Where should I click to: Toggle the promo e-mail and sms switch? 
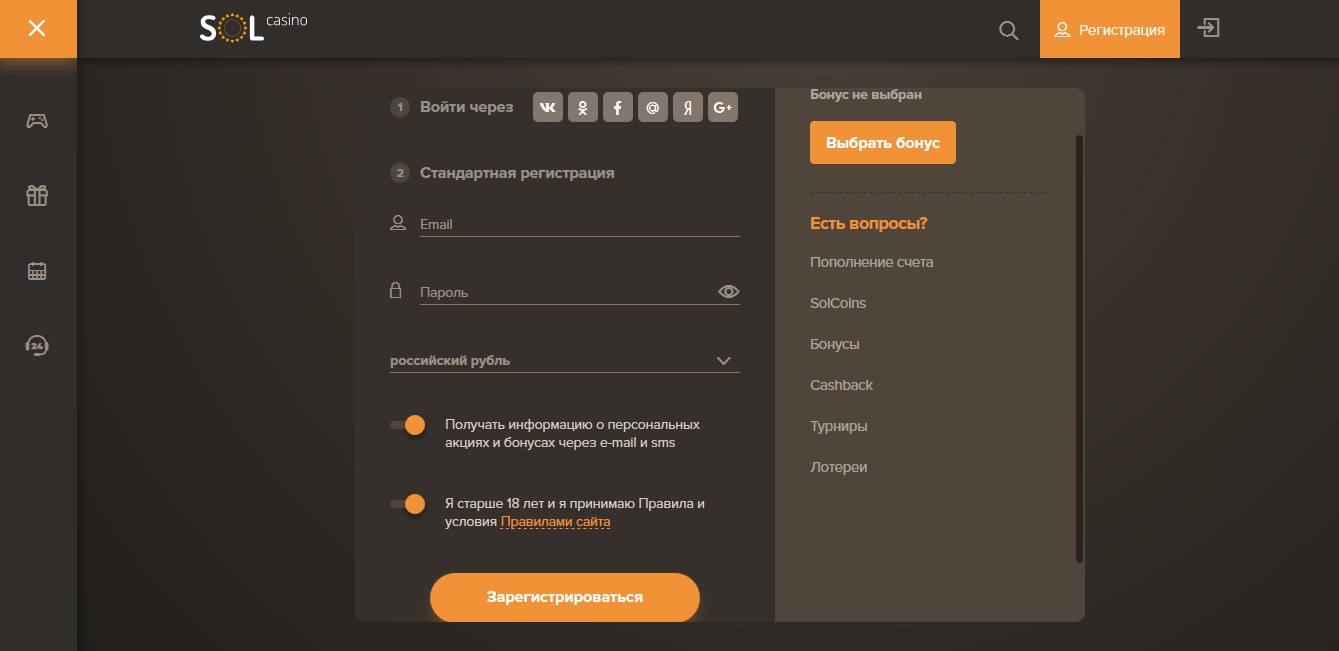408,425
